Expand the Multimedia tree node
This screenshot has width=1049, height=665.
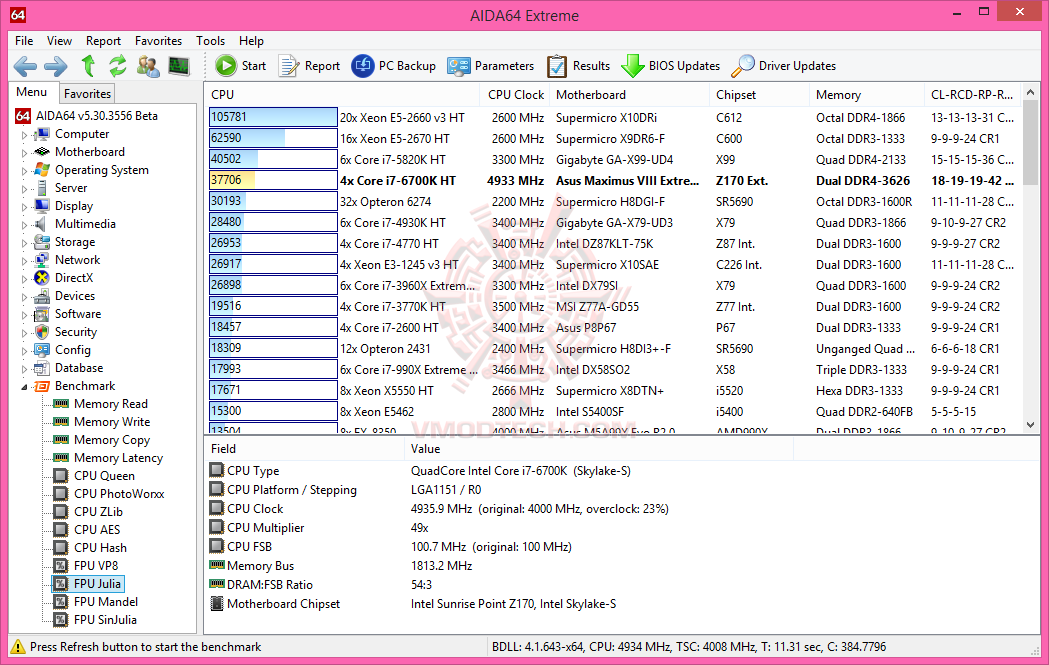(x=25, y=225)
